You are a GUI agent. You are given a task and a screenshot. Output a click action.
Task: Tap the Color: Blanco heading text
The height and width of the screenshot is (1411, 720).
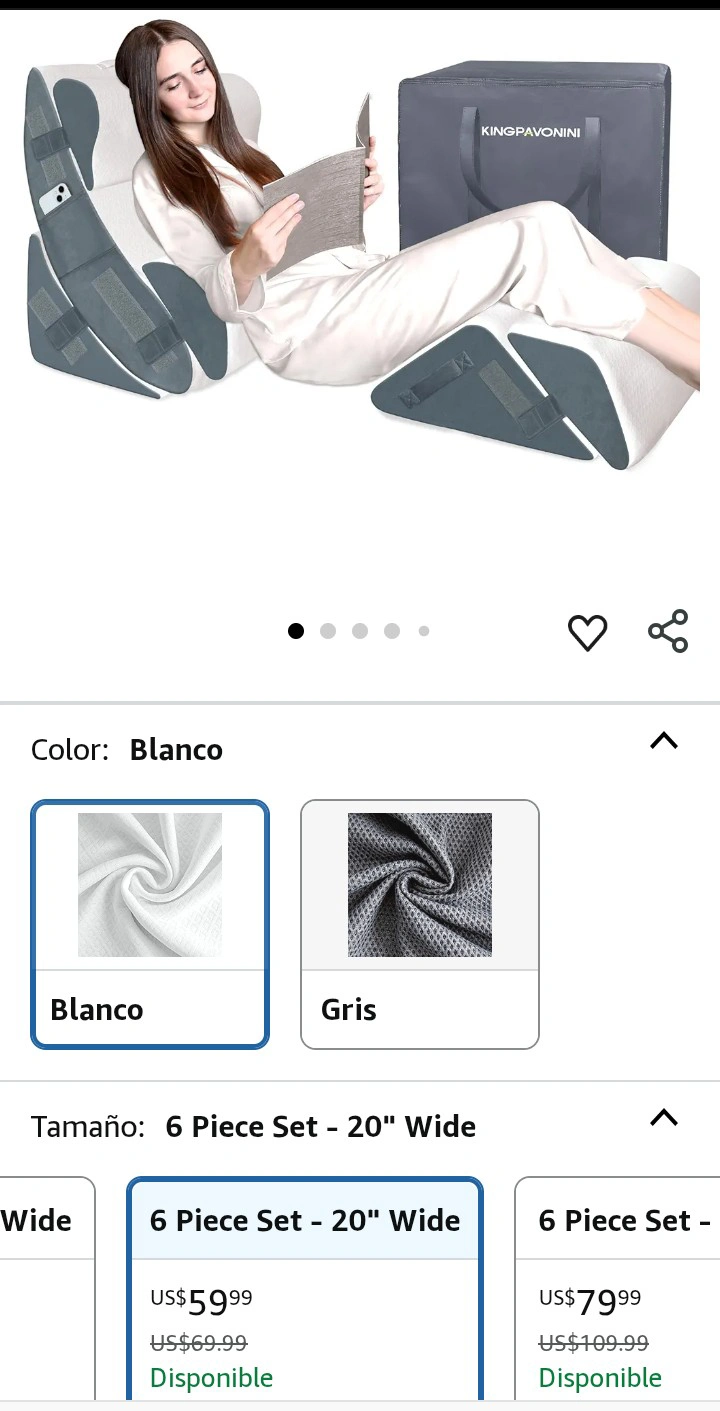click(x=127, y=750)
